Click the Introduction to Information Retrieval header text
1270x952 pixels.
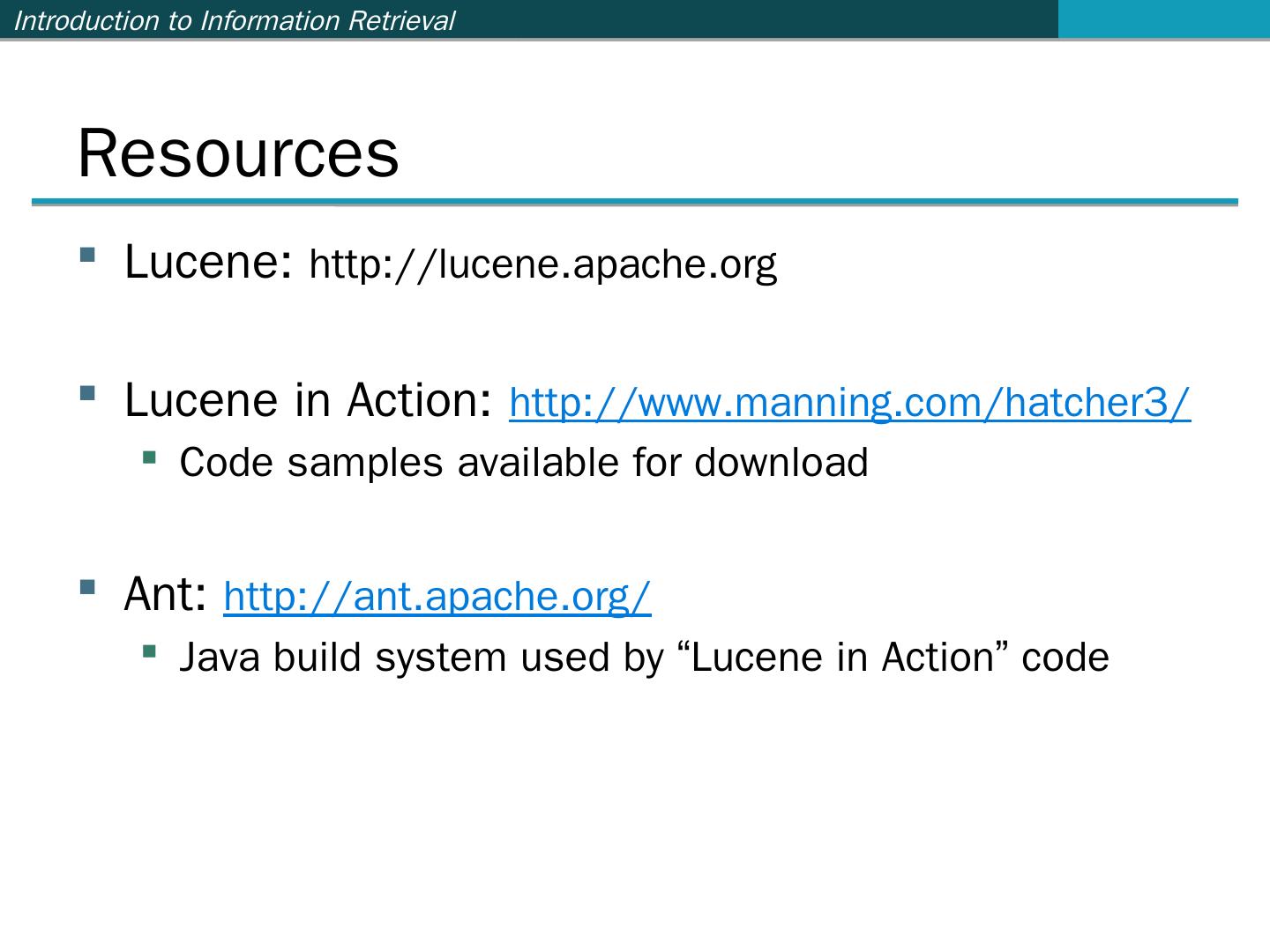click(x=235, y=20)
